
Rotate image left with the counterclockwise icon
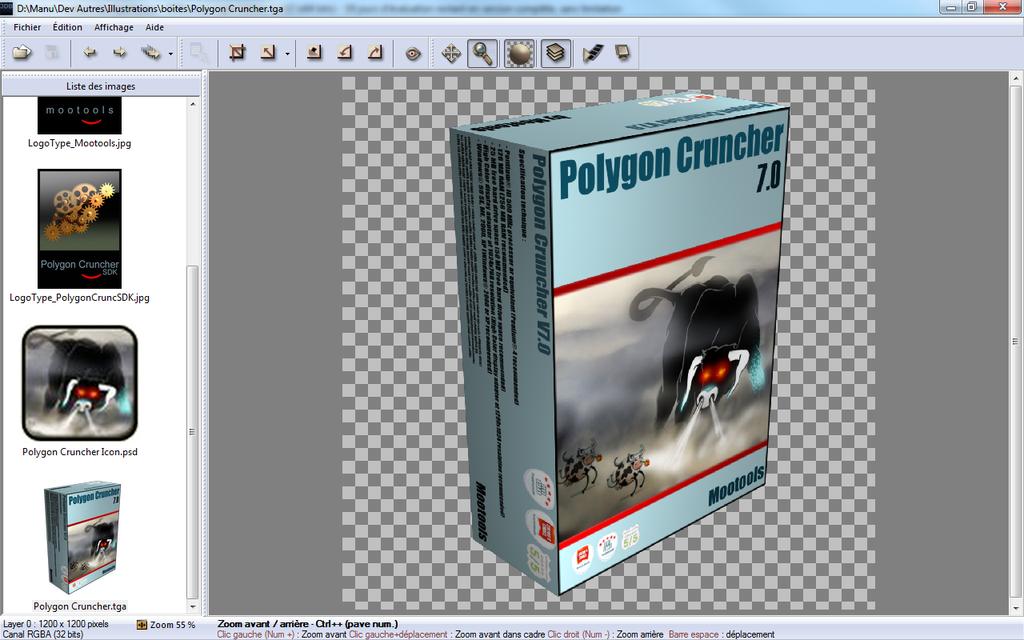[344, 52]
